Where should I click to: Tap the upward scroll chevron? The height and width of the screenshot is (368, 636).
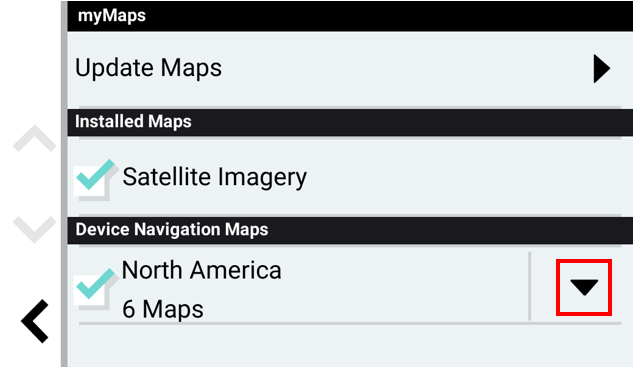coord(34,138)
